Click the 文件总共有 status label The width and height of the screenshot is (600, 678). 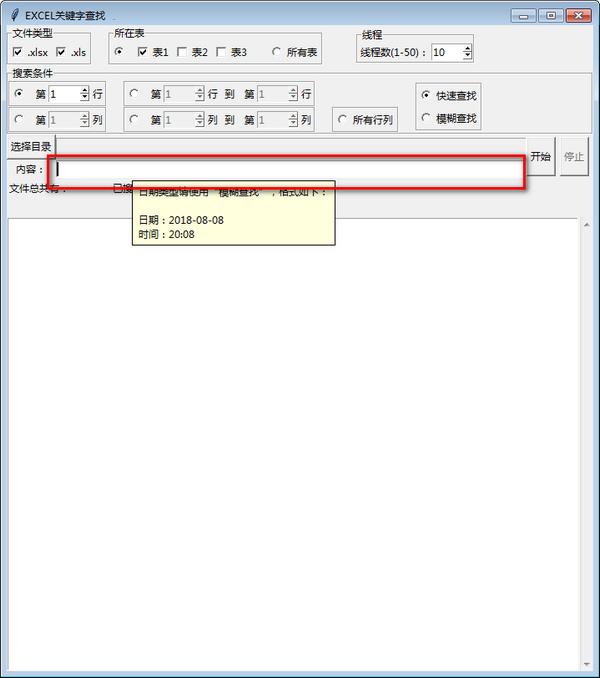[36, 189]
